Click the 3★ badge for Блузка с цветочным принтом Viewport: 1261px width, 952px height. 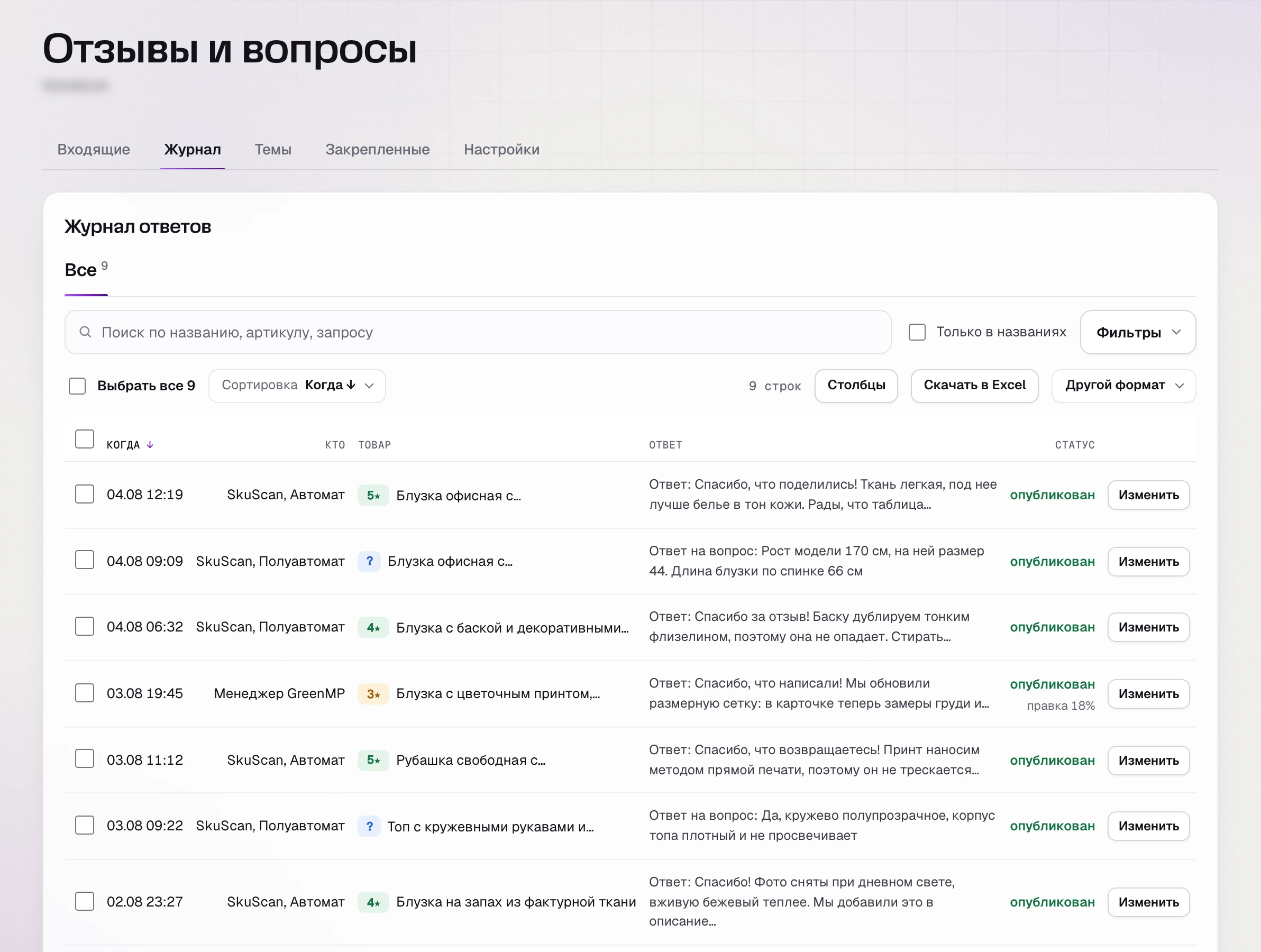tap(373, 694)
